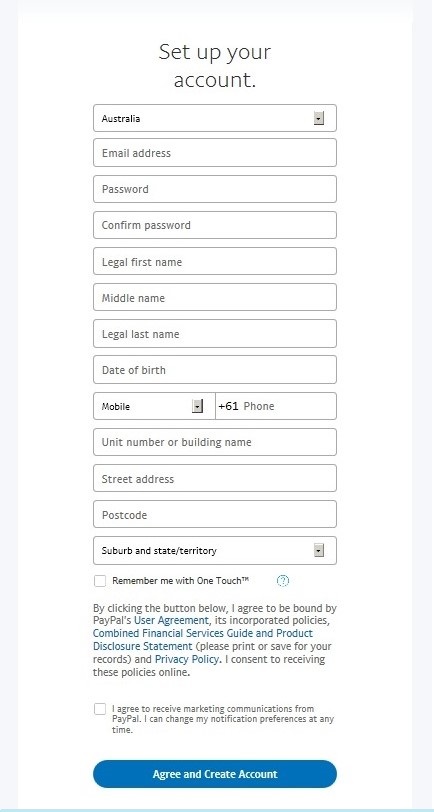This screenshot has height=812, width=434.
Task: Click into Confirm password field
Action: pyautogui.click(x=215, y=225)
